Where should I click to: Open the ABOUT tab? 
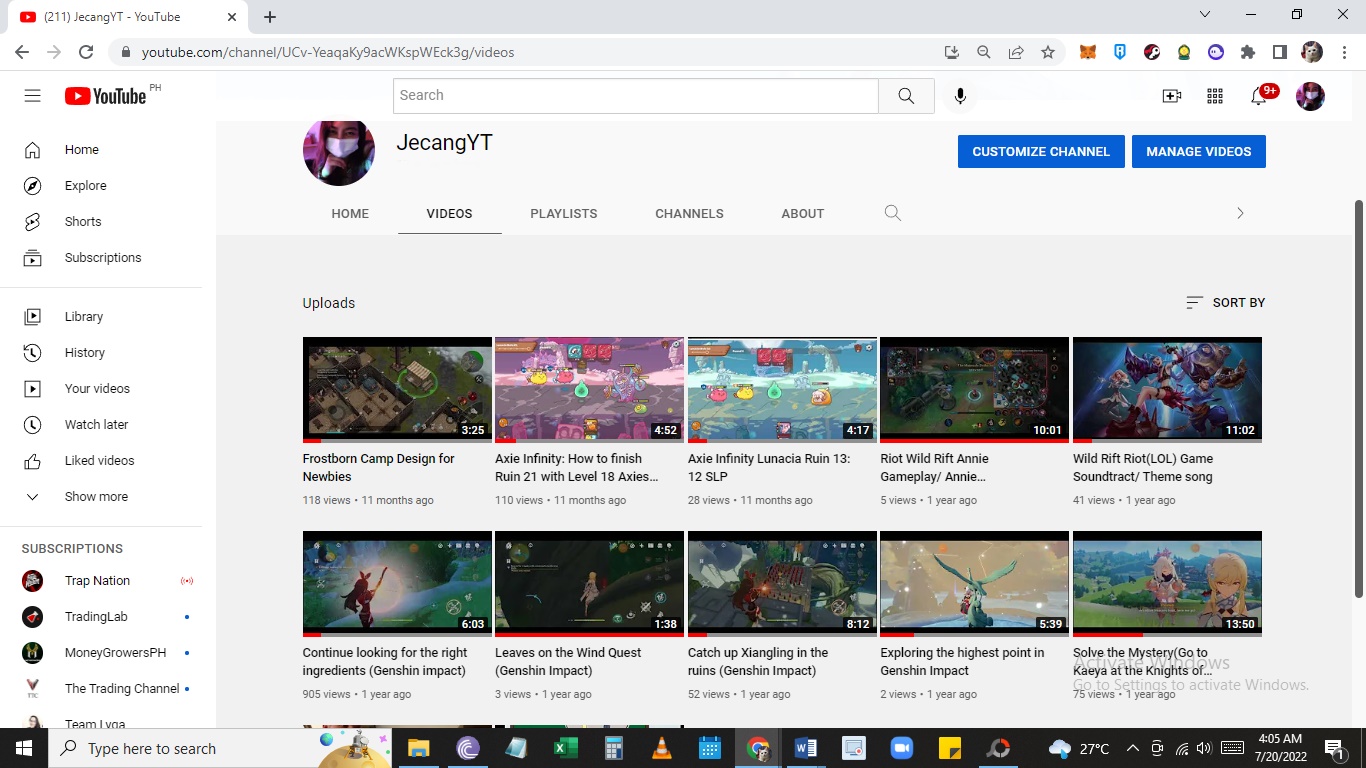[x=803, y=214]
